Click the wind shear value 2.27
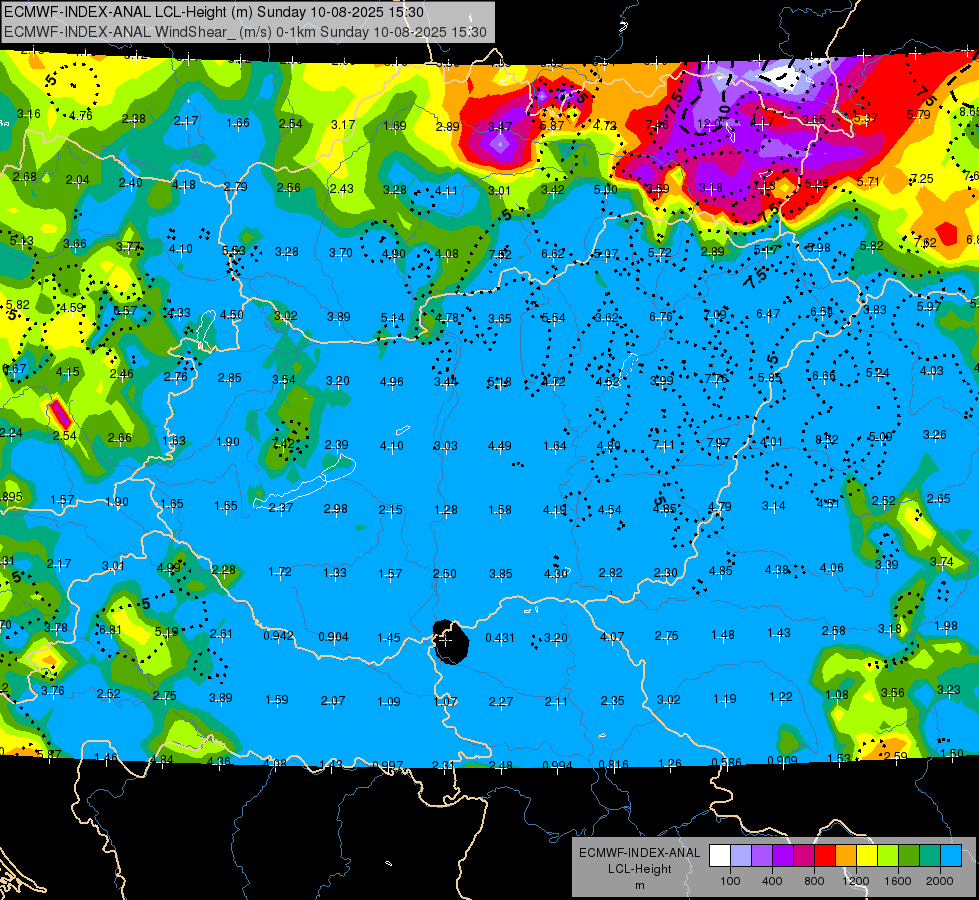The width and height of the screenshot is (979, 900). click(x=501, y=701)
